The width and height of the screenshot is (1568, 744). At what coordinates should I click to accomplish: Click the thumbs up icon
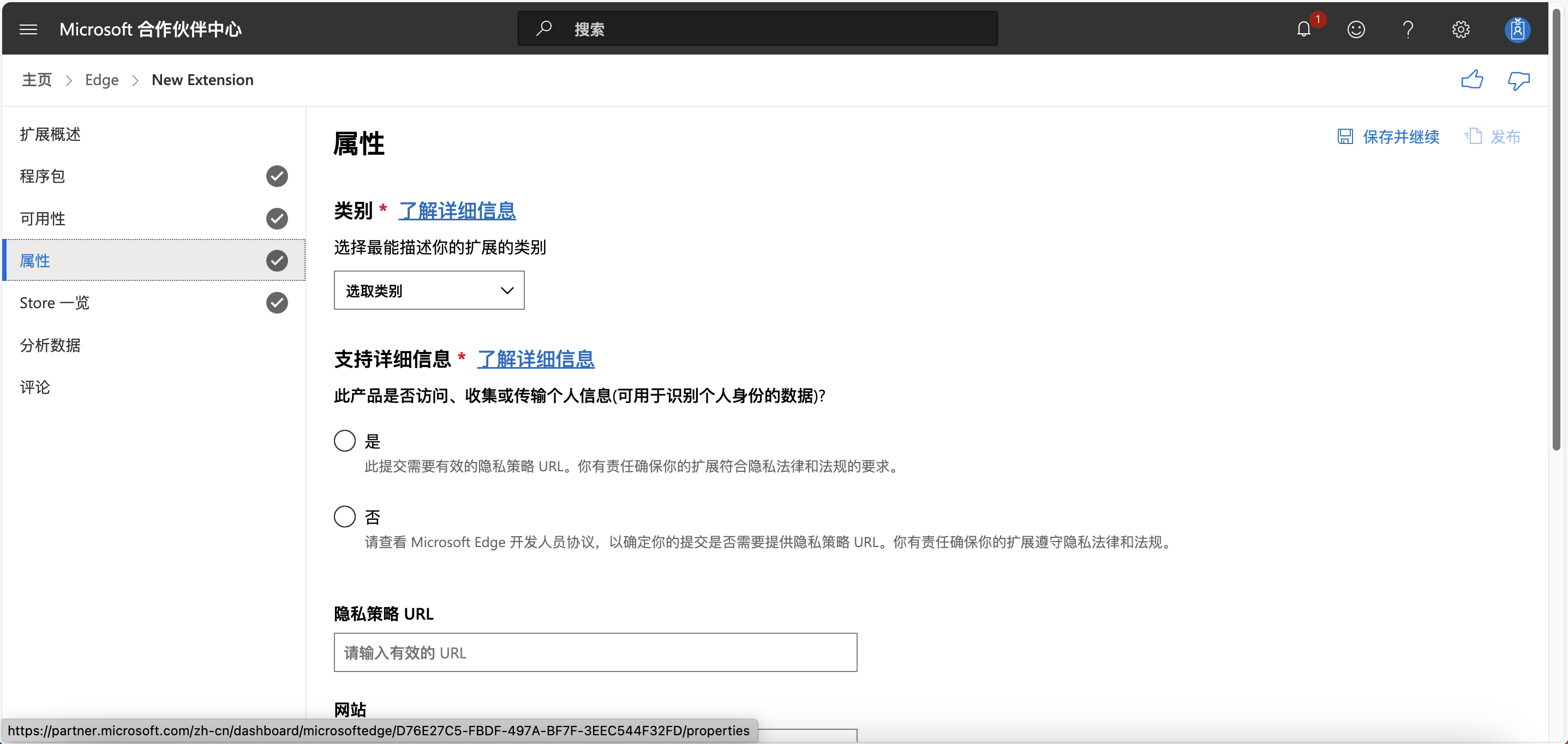pyautogui.click(x=1472, y=80)
